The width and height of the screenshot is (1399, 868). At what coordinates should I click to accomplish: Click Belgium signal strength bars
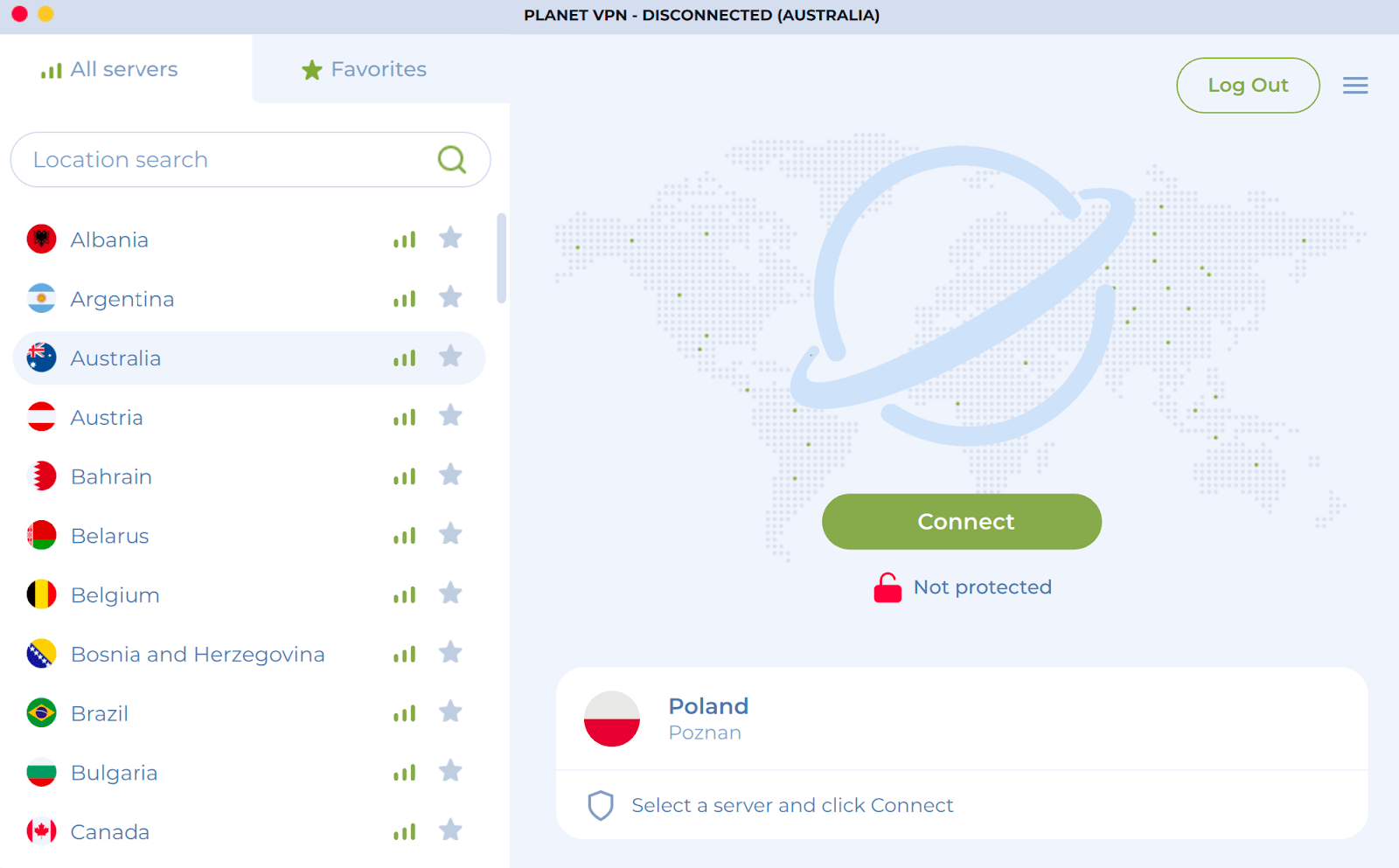pyautogui.click(x=404, y=596)
